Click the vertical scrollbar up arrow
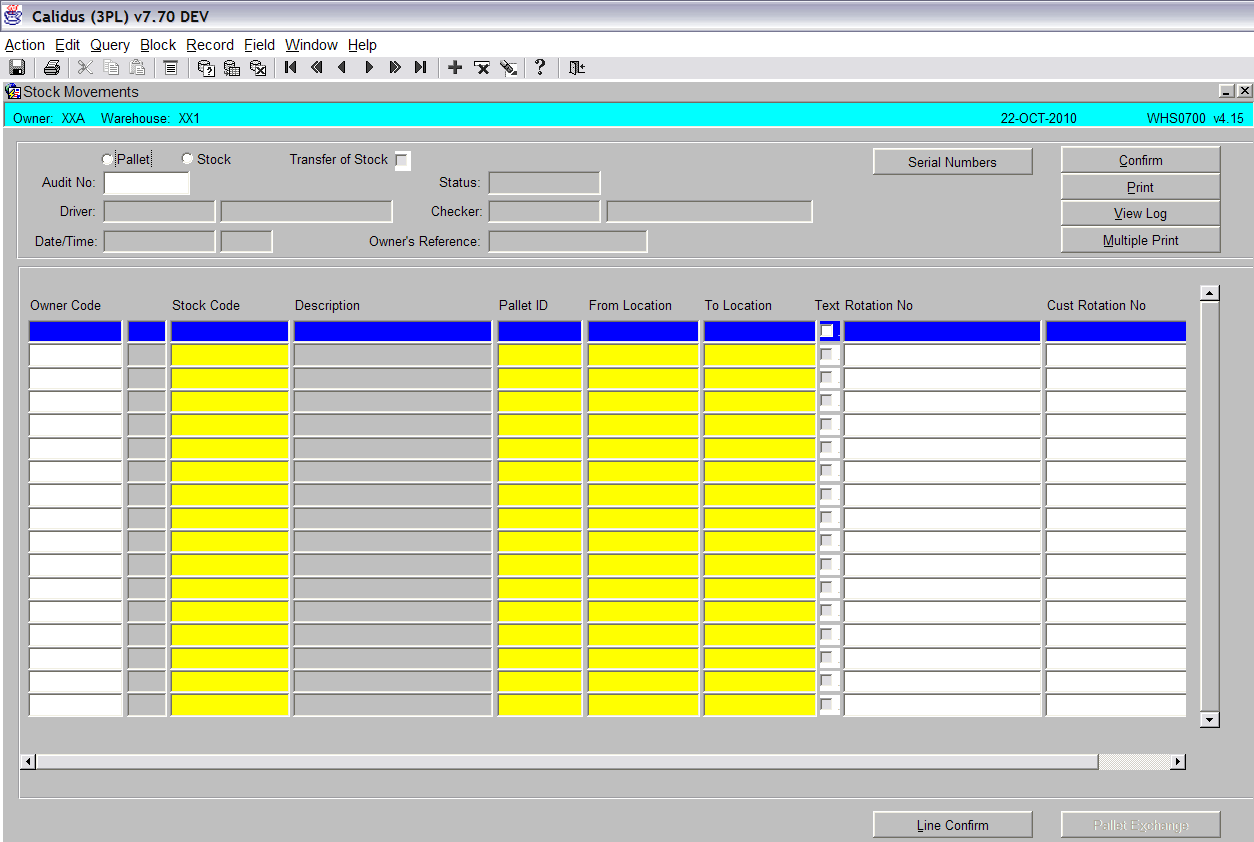 pyautogui.click(x=1210, y=293)
